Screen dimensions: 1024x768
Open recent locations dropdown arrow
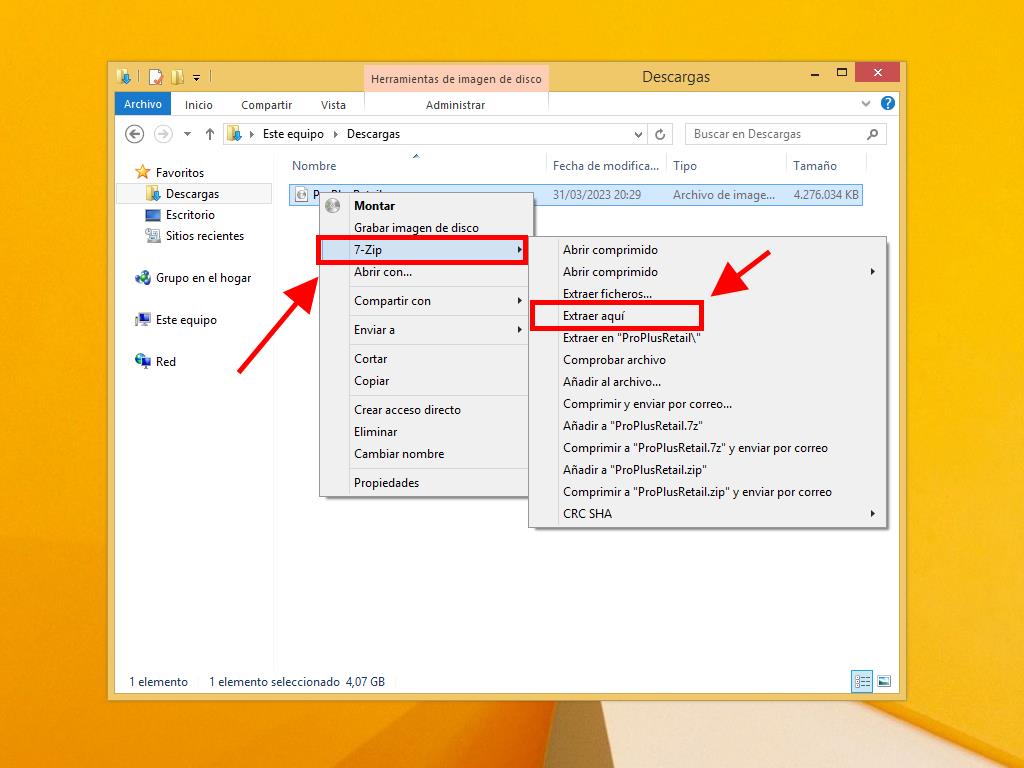(187, 134)
